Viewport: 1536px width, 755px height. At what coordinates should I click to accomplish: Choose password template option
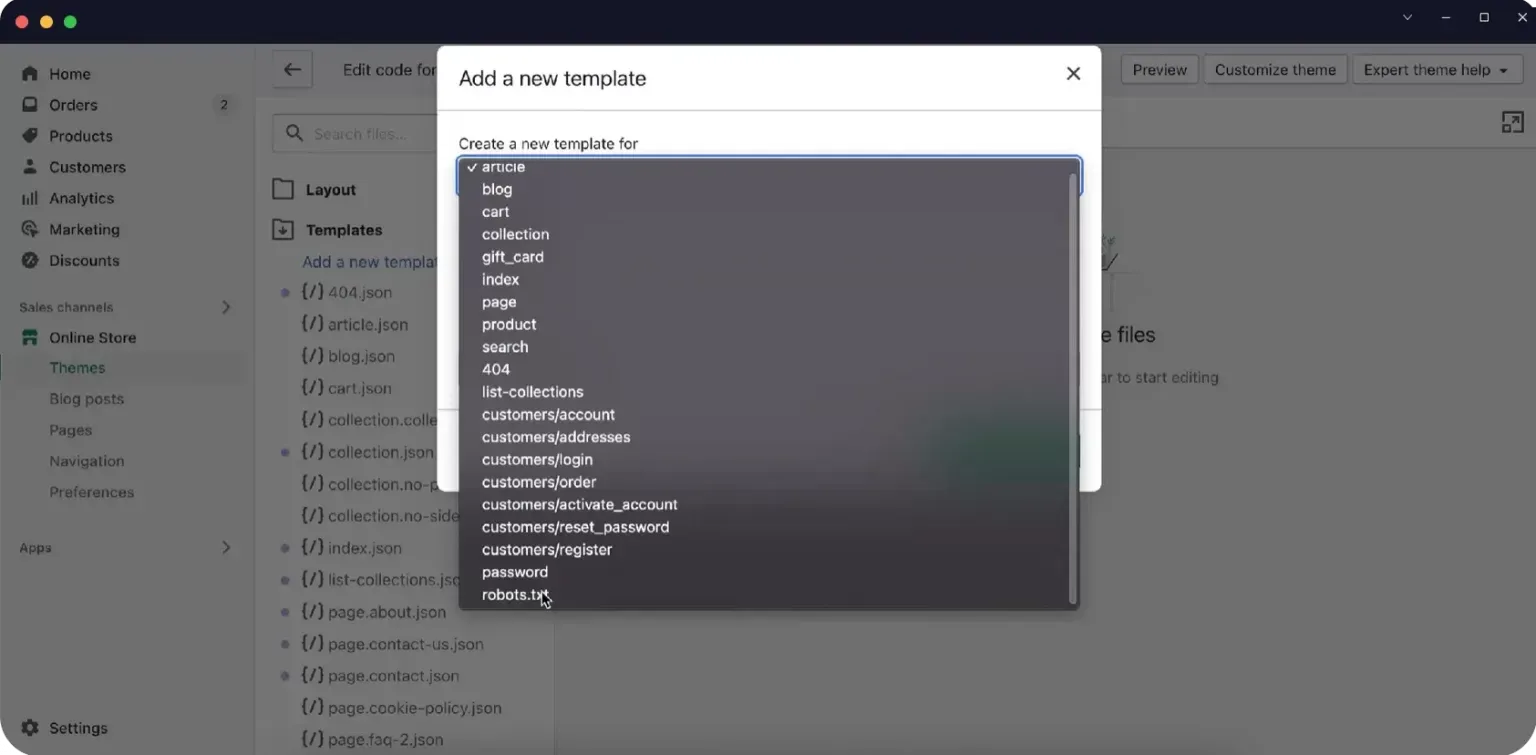click(768, 572)
